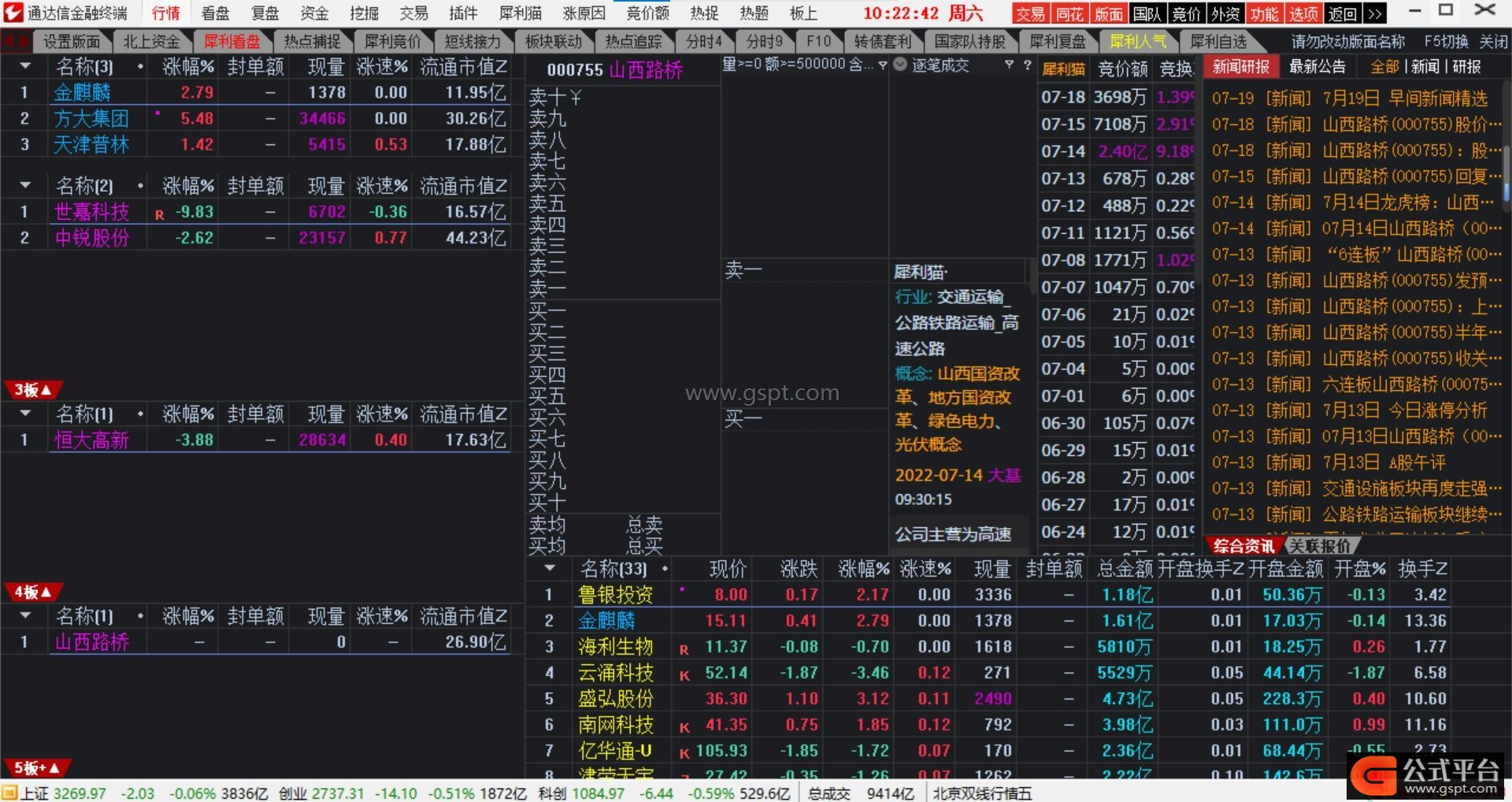The image size is (1512, 802).
Task: Click status bar icon left of 上证
Action: click(9, 793)
